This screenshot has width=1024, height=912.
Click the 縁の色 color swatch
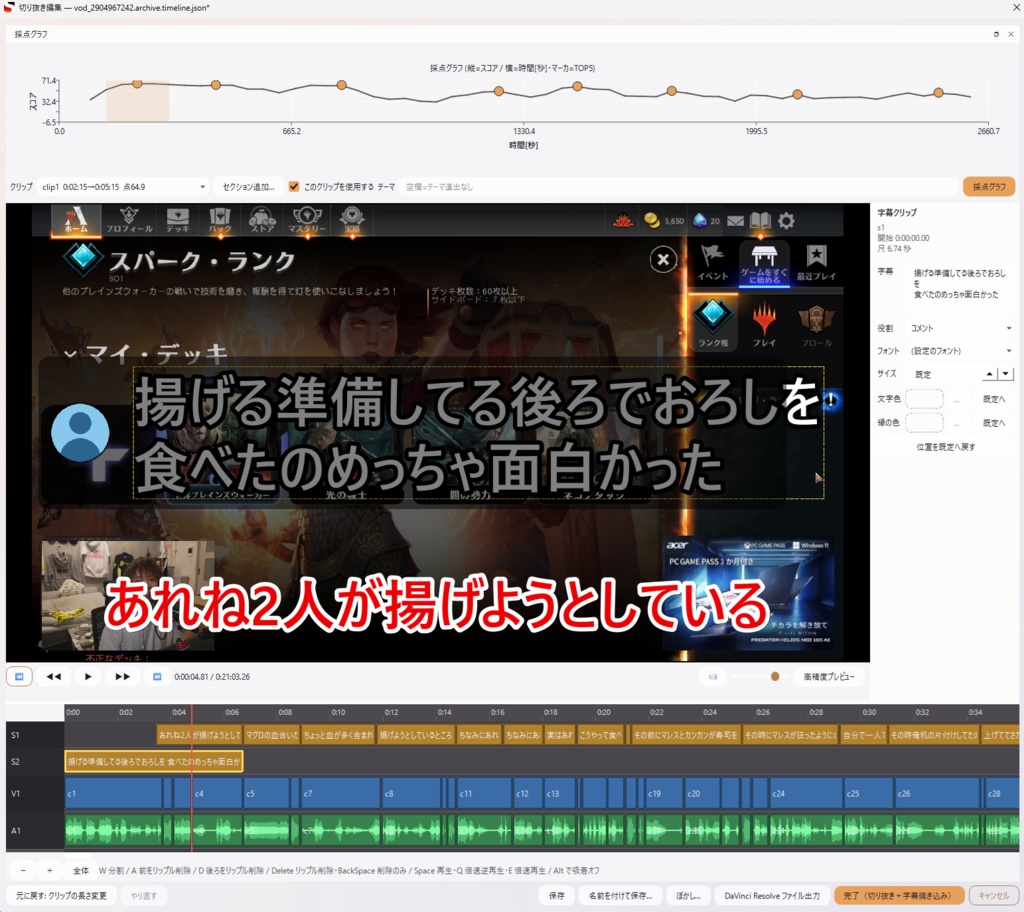click(x=925, y=423)
